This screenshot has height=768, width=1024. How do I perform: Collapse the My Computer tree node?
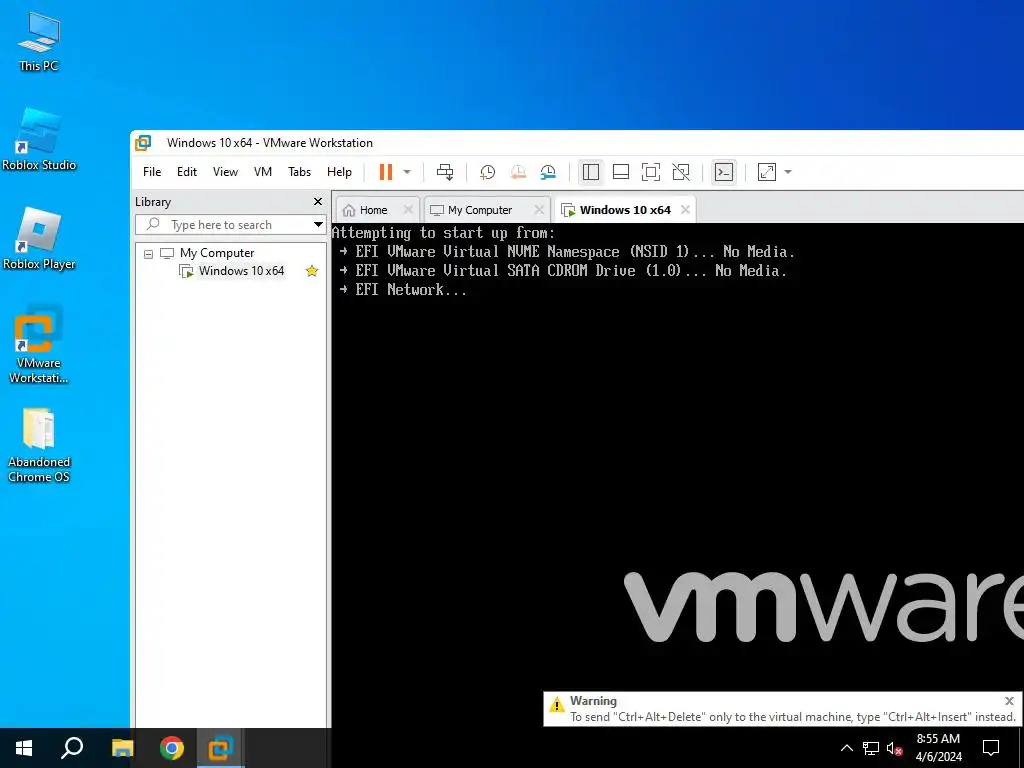click(x=148, y=253)
